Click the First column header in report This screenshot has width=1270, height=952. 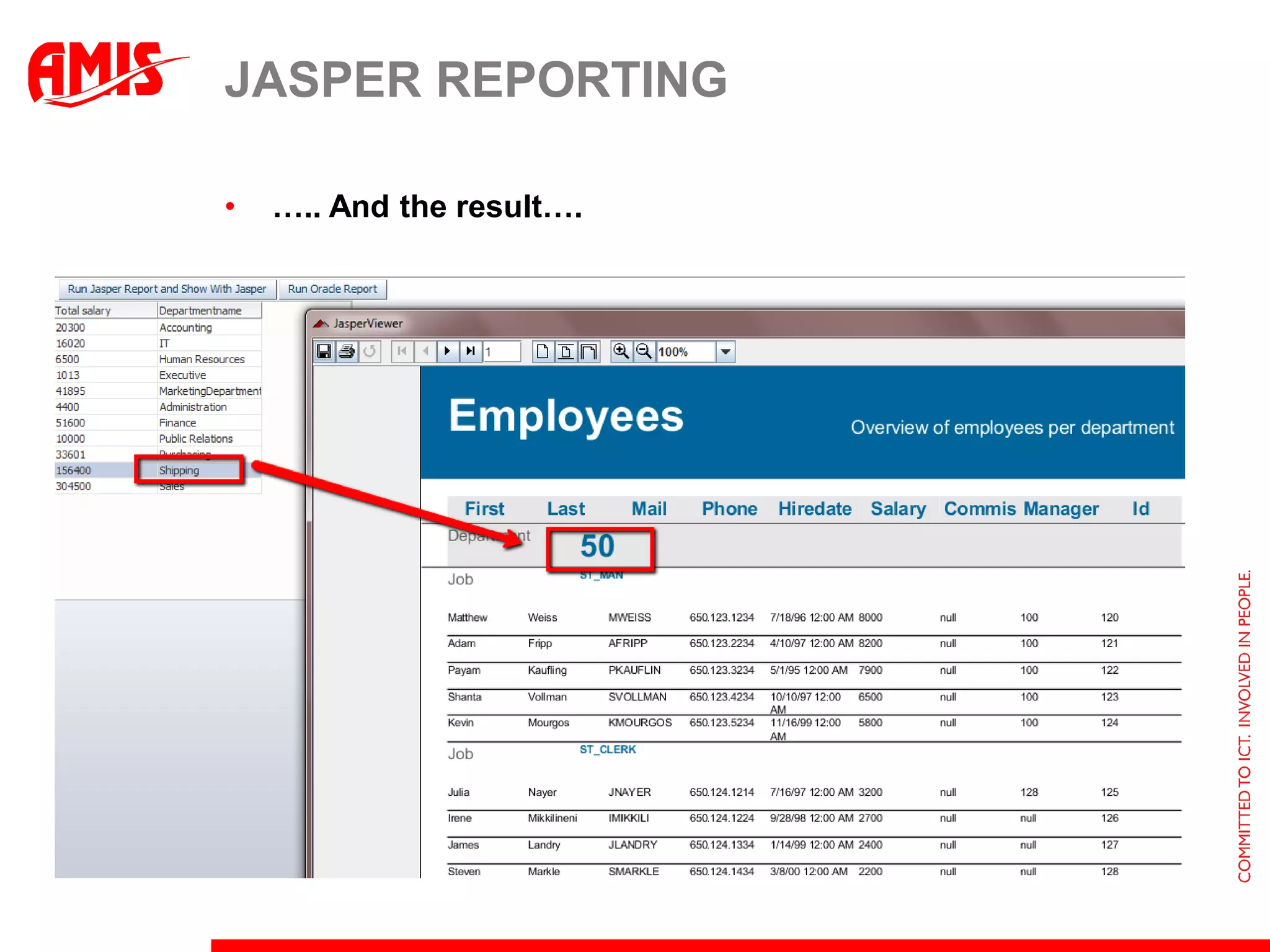point(484,509)
